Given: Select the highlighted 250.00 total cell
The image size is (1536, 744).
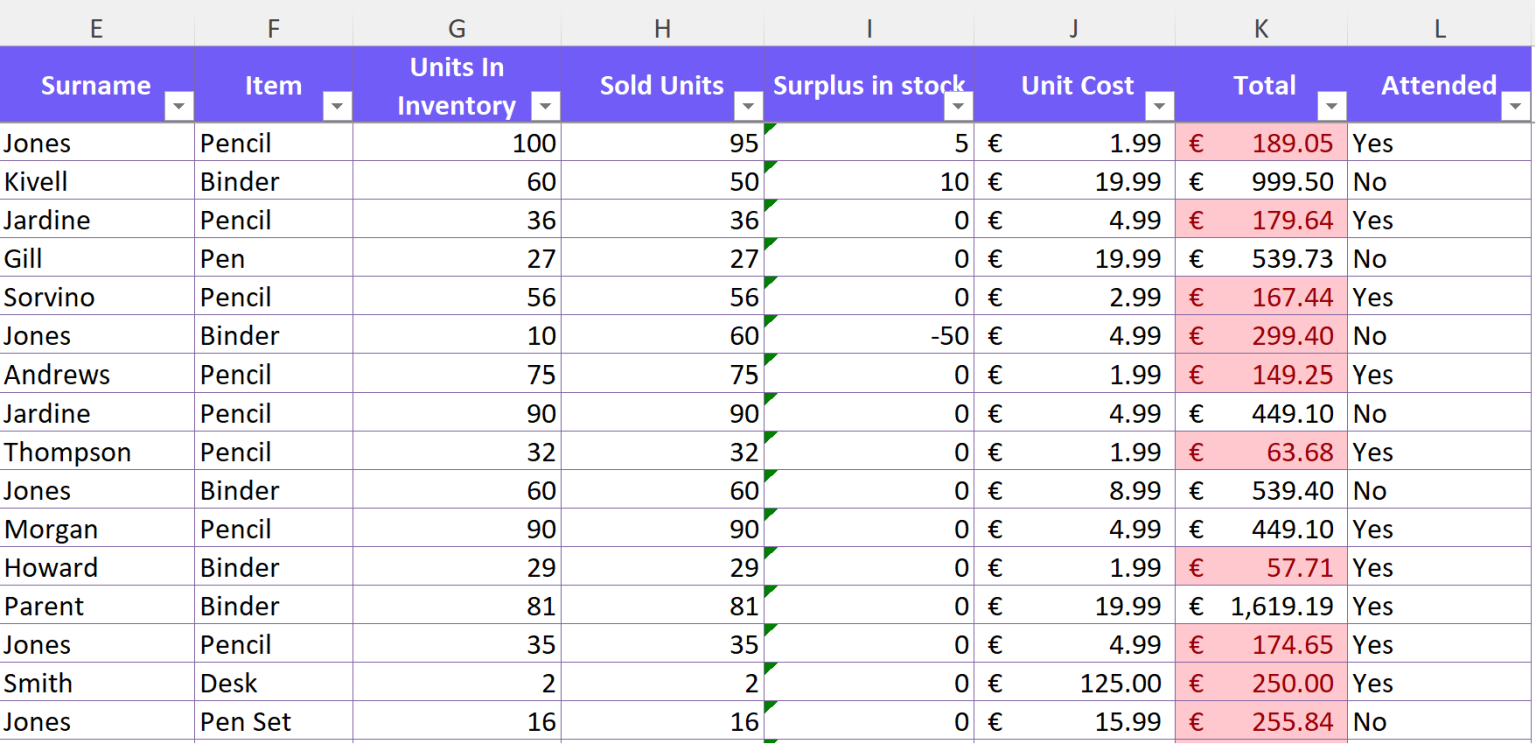Looking at the screenshot, I should click(1261, 684).
